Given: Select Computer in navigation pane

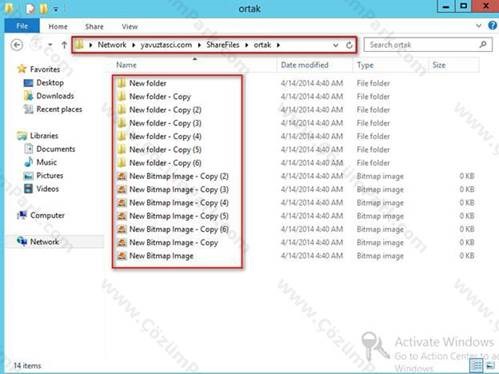Looking at the screenshot, I should pos(47,215).
